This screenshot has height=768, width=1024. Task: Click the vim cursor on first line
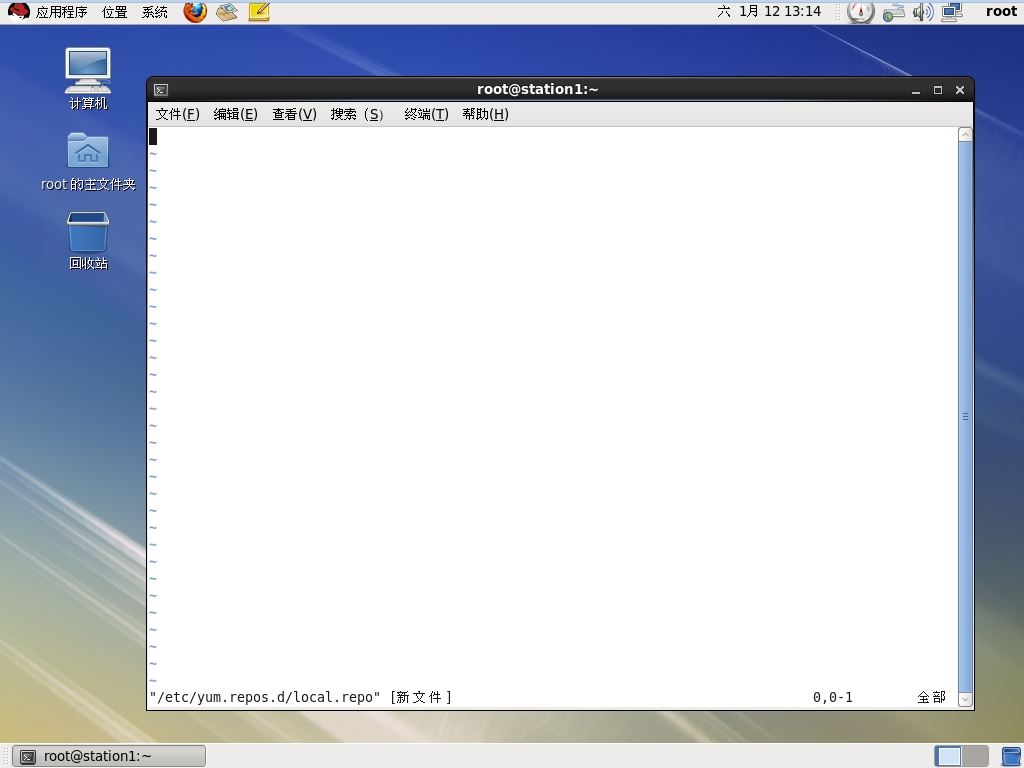[x=153, y=136]
